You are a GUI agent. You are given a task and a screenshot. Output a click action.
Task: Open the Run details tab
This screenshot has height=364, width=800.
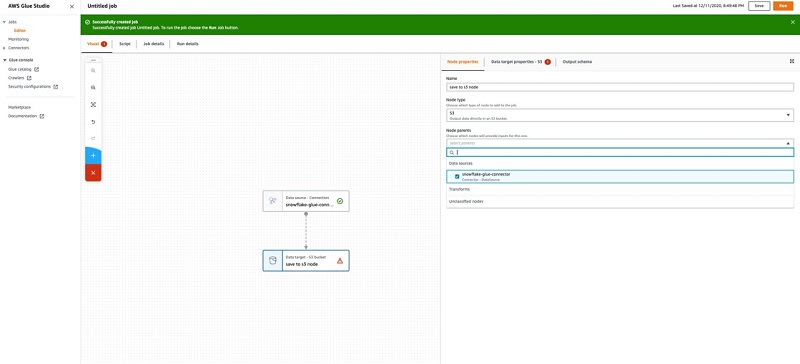click(x=188, y=44)
